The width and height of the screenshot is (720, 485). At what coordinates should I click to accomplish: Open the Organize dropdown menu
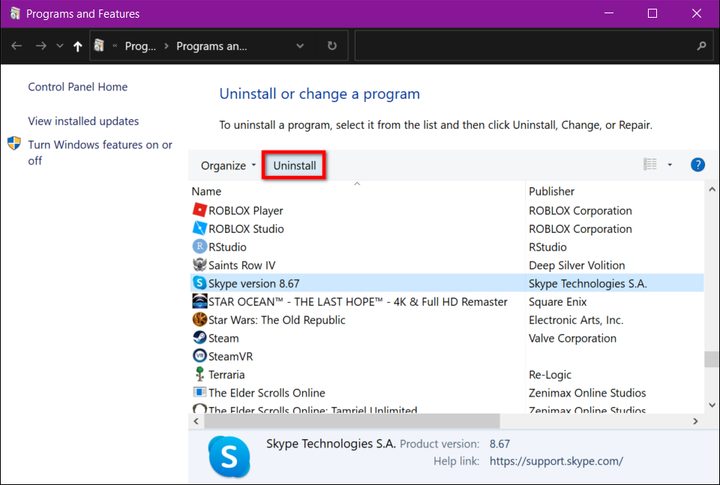(228, 165)
